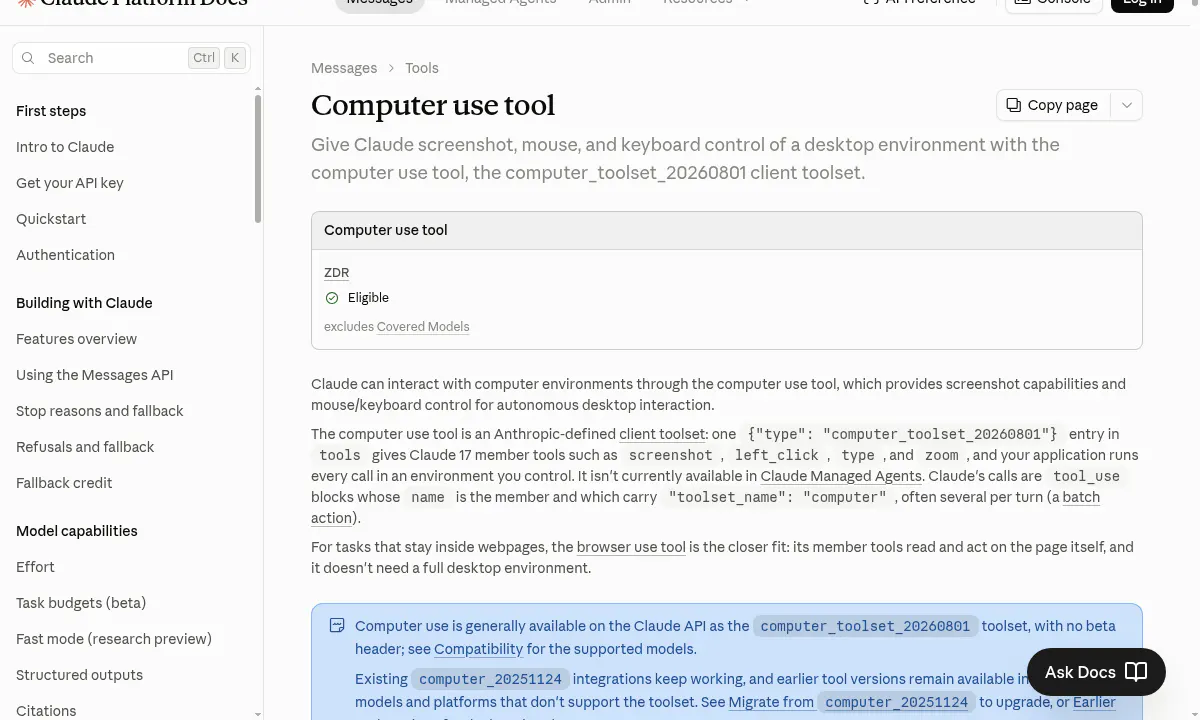Click the Computer use tool page heading
Viewport: 1200px width, 720px height.
[x=433, y=105]
